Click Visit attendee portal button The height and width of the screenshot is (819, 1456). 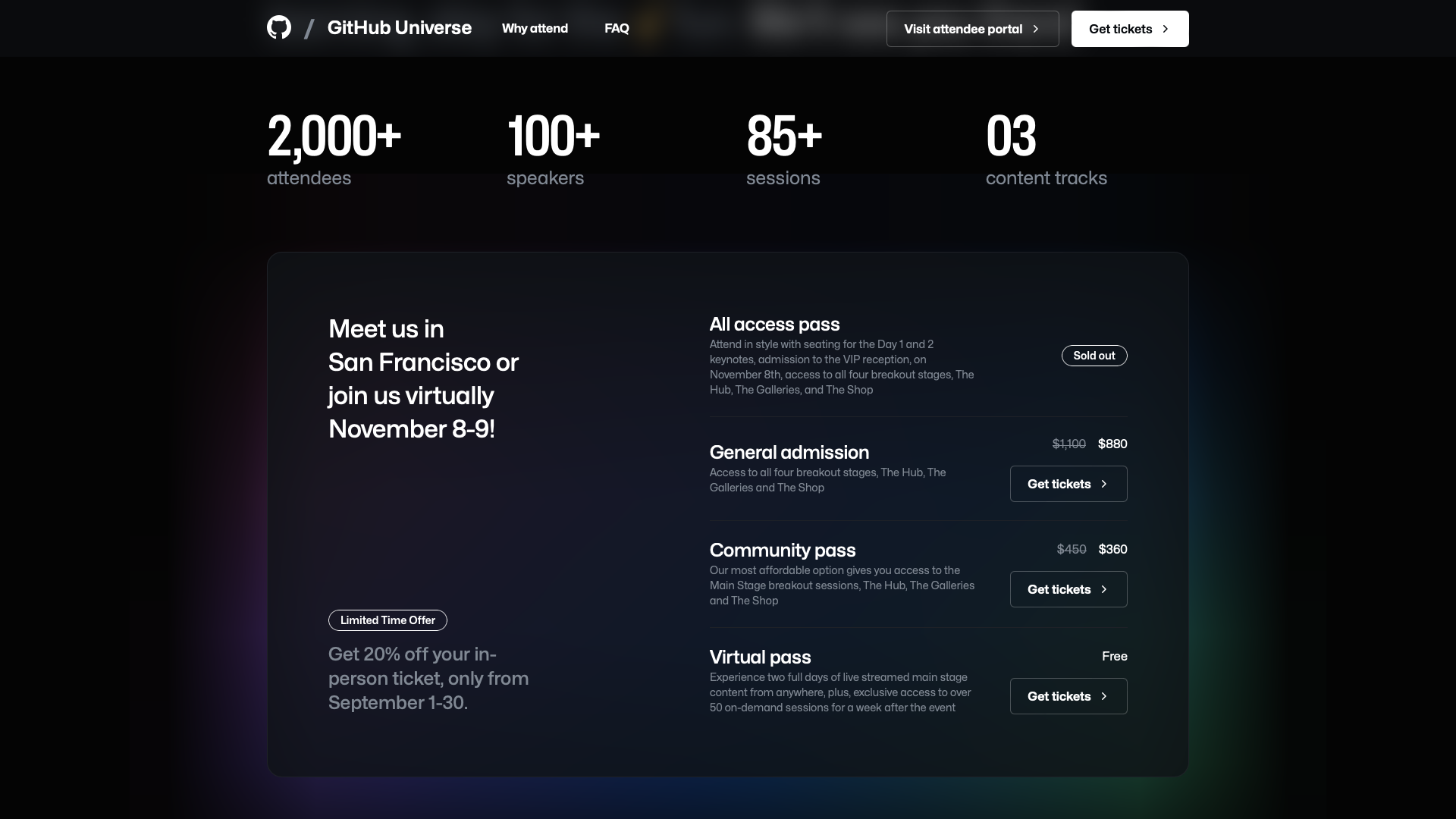pyautogui.click(x=972, y=29)
